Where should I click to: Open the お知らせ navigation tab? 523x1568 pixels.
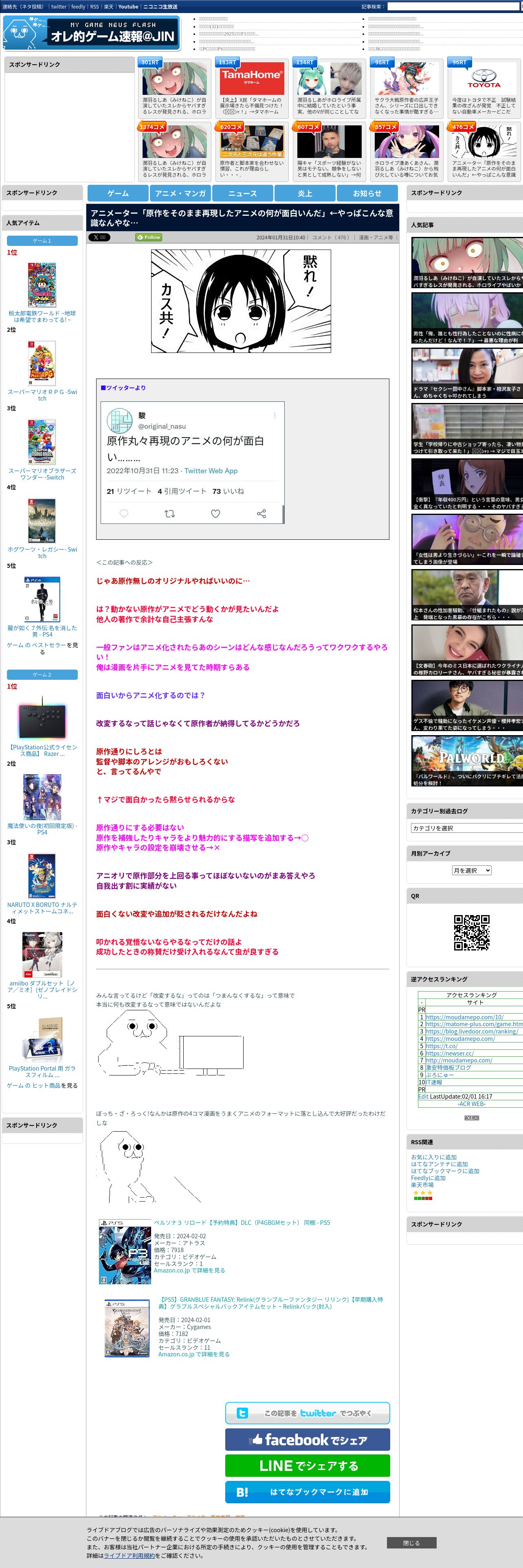tap(367, 193)
